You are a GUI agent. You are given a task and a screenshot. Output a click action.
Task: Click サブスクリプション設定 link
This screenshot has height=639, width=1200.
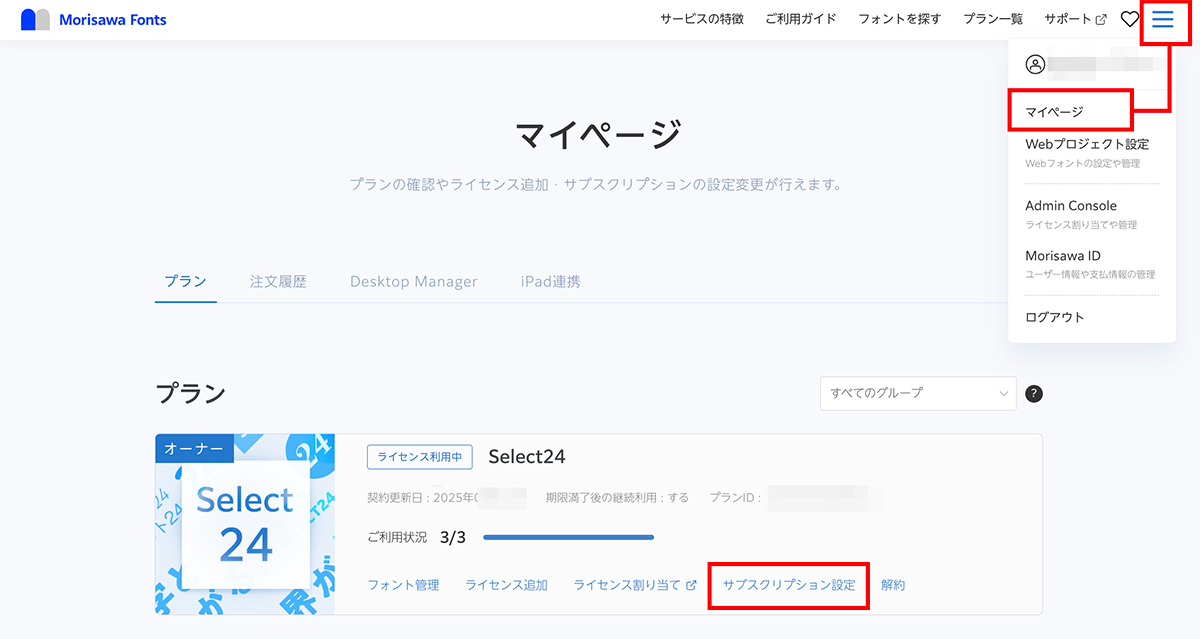pyautogui.click(x=789, y=585)
